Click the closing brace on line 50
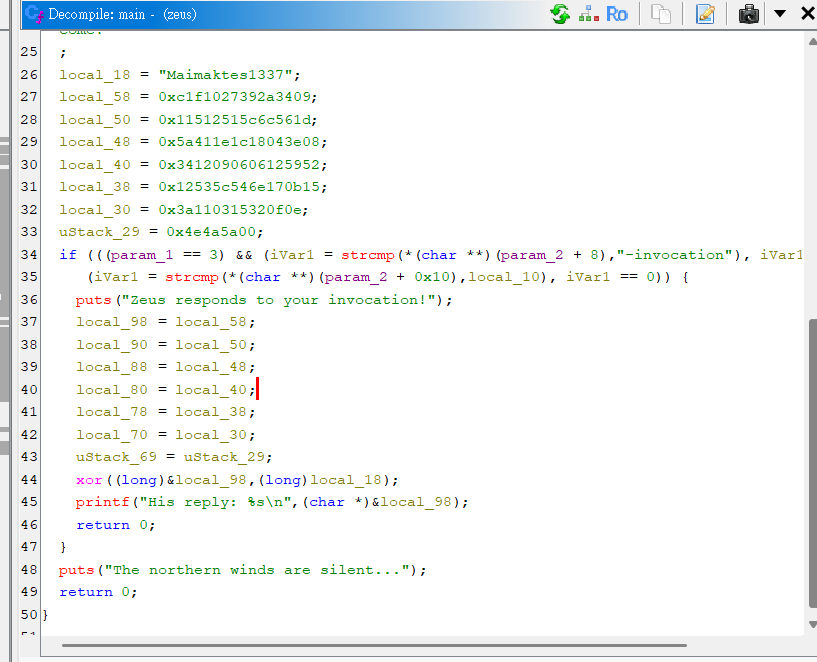The image size is (817, 662). tap(45, 615)
